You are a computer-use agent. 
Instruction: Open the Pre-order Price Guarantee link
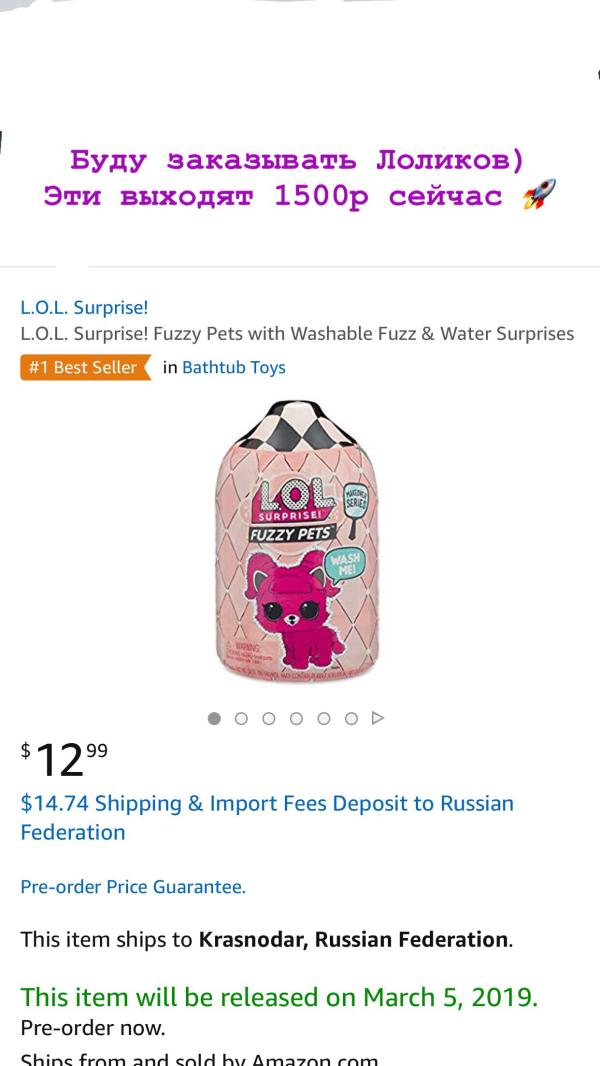[x=133, y=886]
